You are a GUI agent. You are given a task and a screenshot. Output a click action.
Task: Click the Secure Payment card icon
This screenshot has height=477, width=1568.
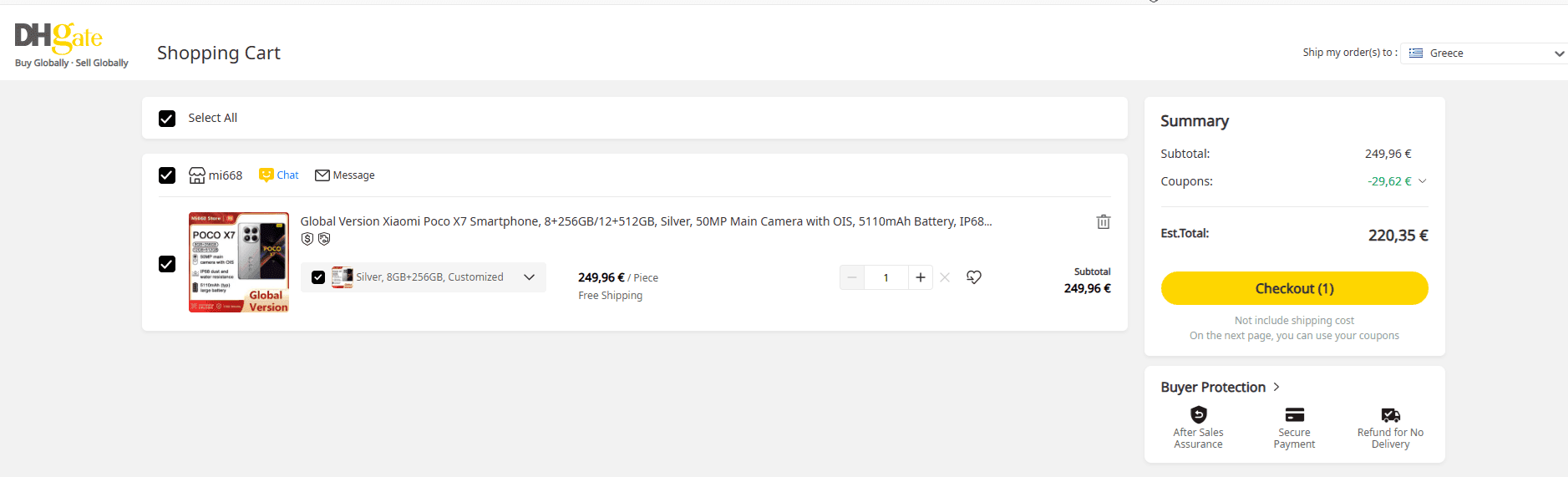[1295, 414]
